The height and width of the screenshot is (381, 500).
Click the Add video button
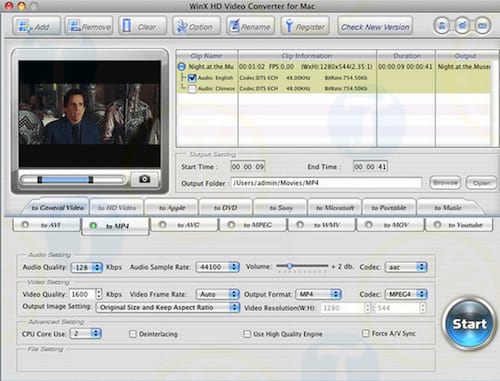37,26
